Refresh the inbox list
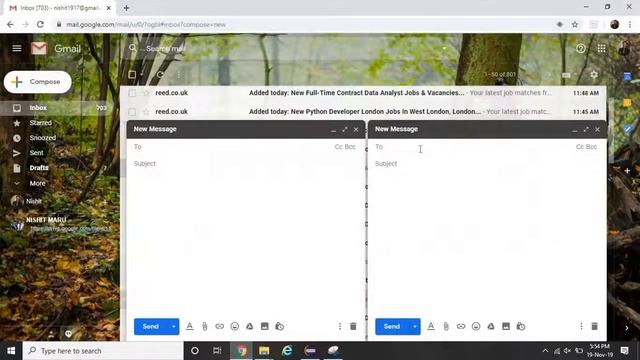This screenshot has width=640, height=360. [x=160, y=75]
